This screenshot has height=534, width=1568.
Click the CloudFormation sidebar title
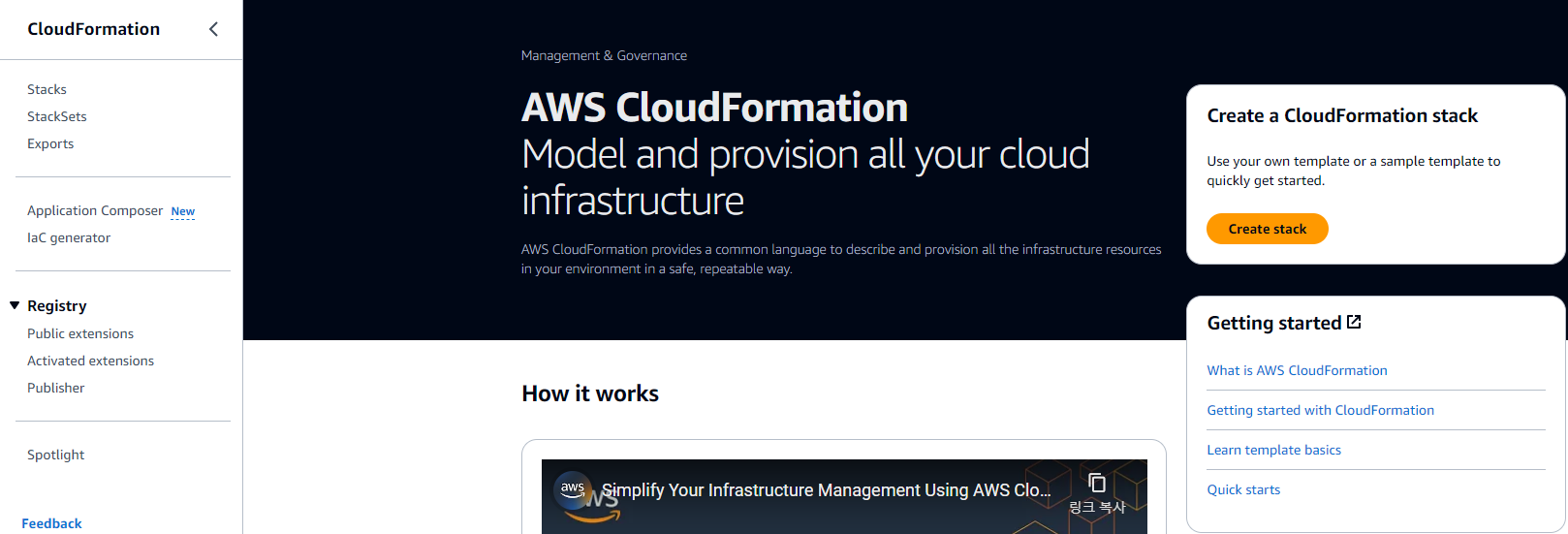pos(94,29)
